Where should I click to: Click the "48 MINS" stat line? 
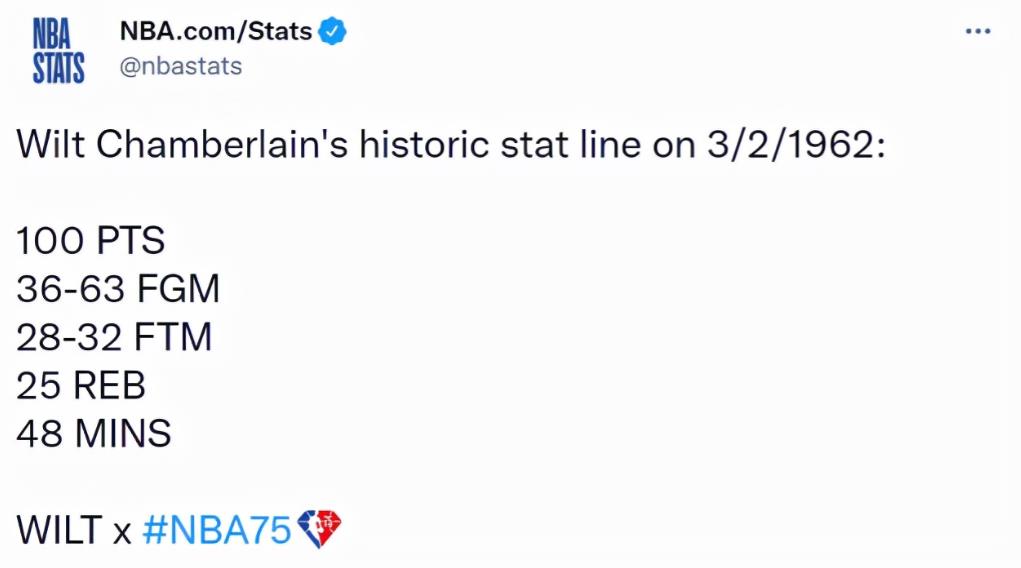pyautogui.click(x=94, y=433)
